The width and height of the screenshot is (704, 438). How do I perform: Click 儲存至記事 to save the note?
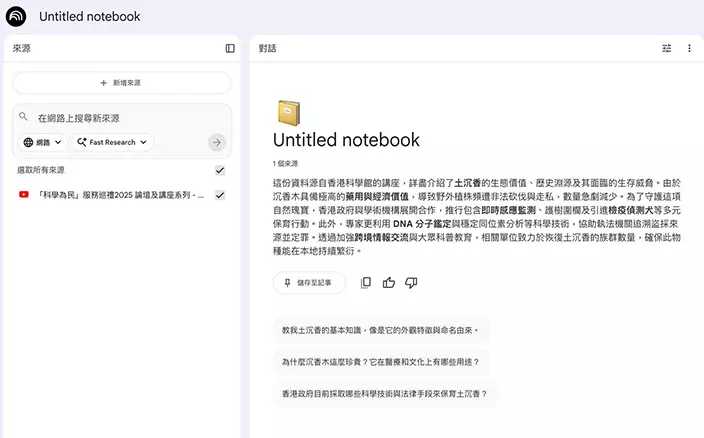pos(309,283)
